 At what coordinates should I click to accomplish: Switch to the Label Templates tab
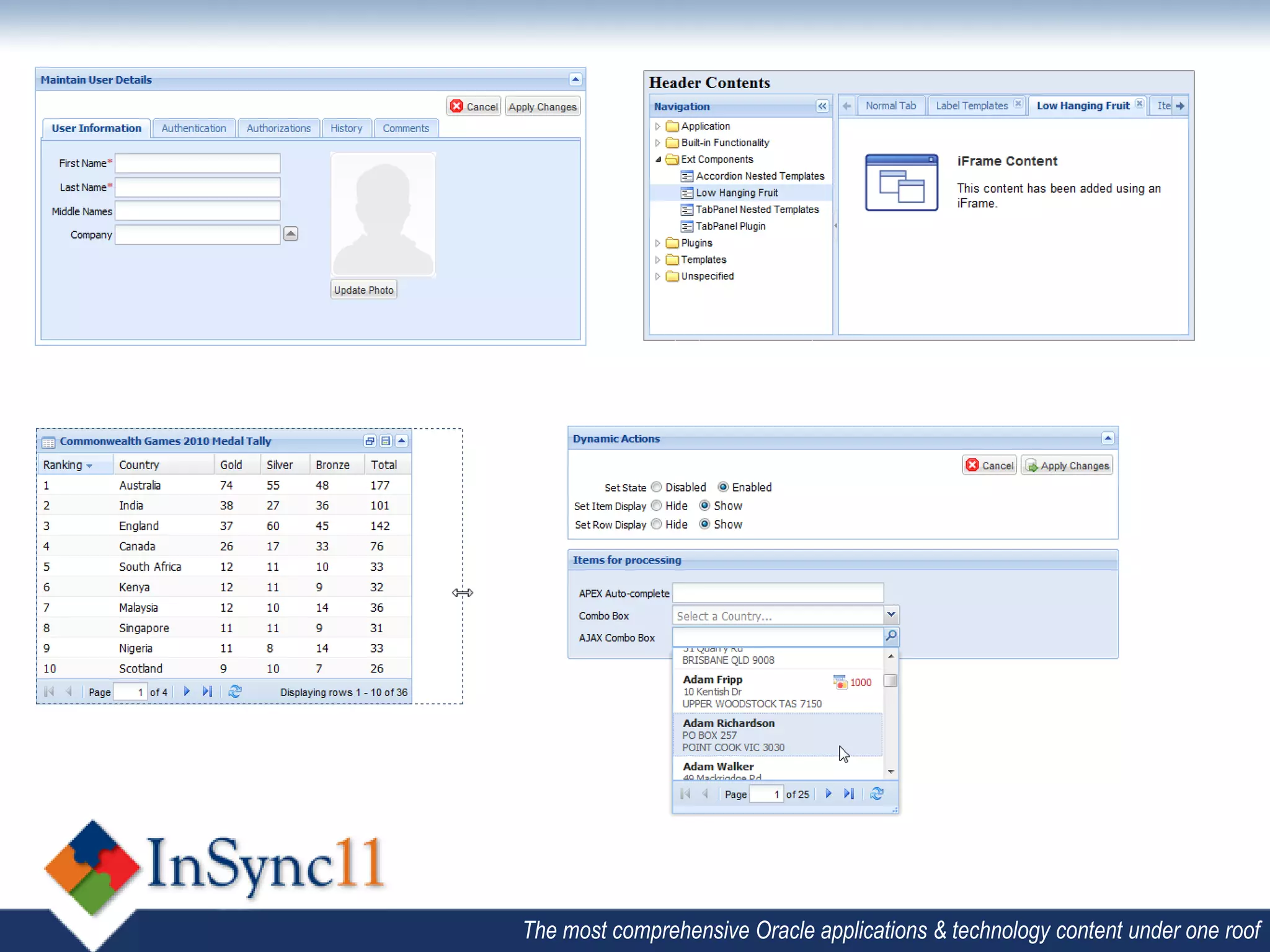[972, 106]
